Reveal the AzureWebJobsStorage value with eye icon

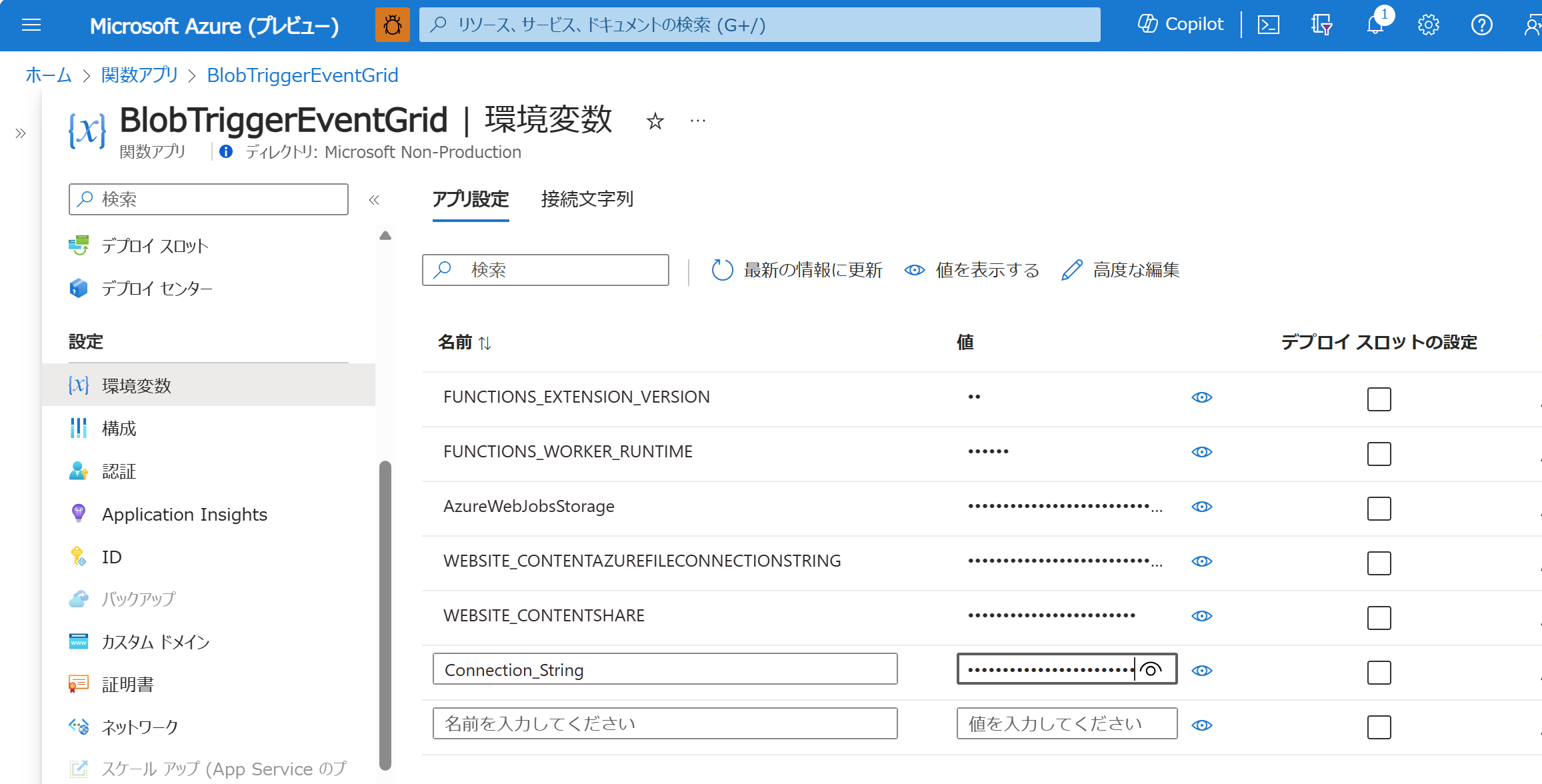point(1201,507)
